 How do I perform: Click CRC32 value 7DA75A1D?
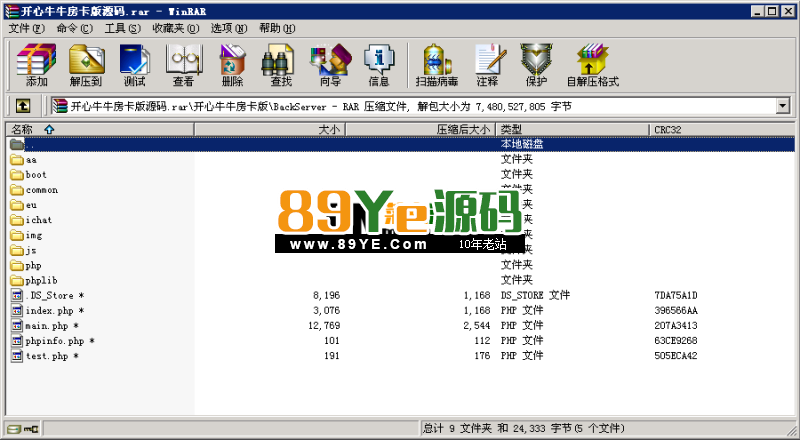(676, 296)
